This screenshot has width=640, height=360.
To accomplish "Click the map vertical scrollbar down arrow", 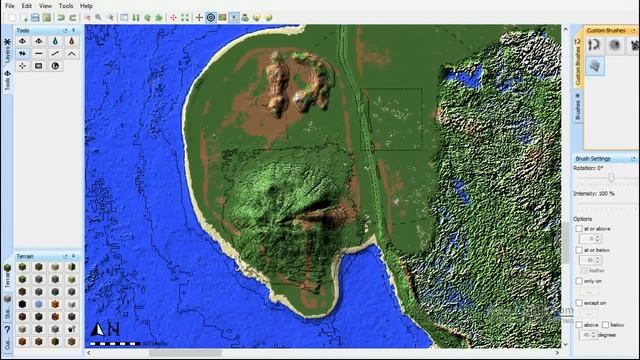I will tap(565, 344).
